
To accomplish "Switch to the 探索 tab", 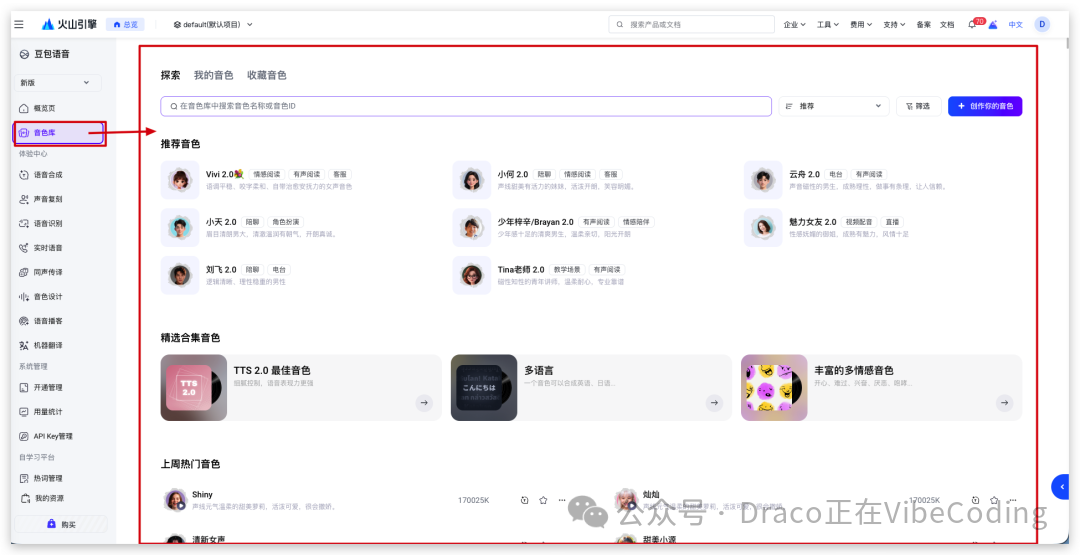I will 170,75.
